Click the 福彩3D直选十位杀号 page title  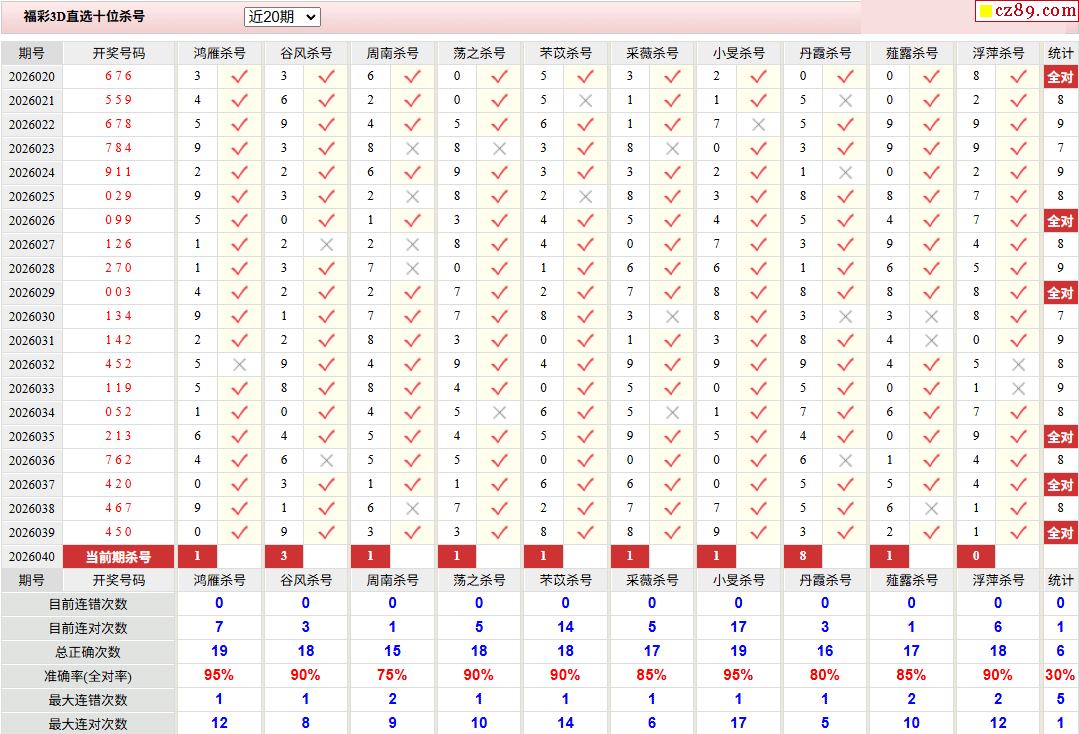[84, 17]
